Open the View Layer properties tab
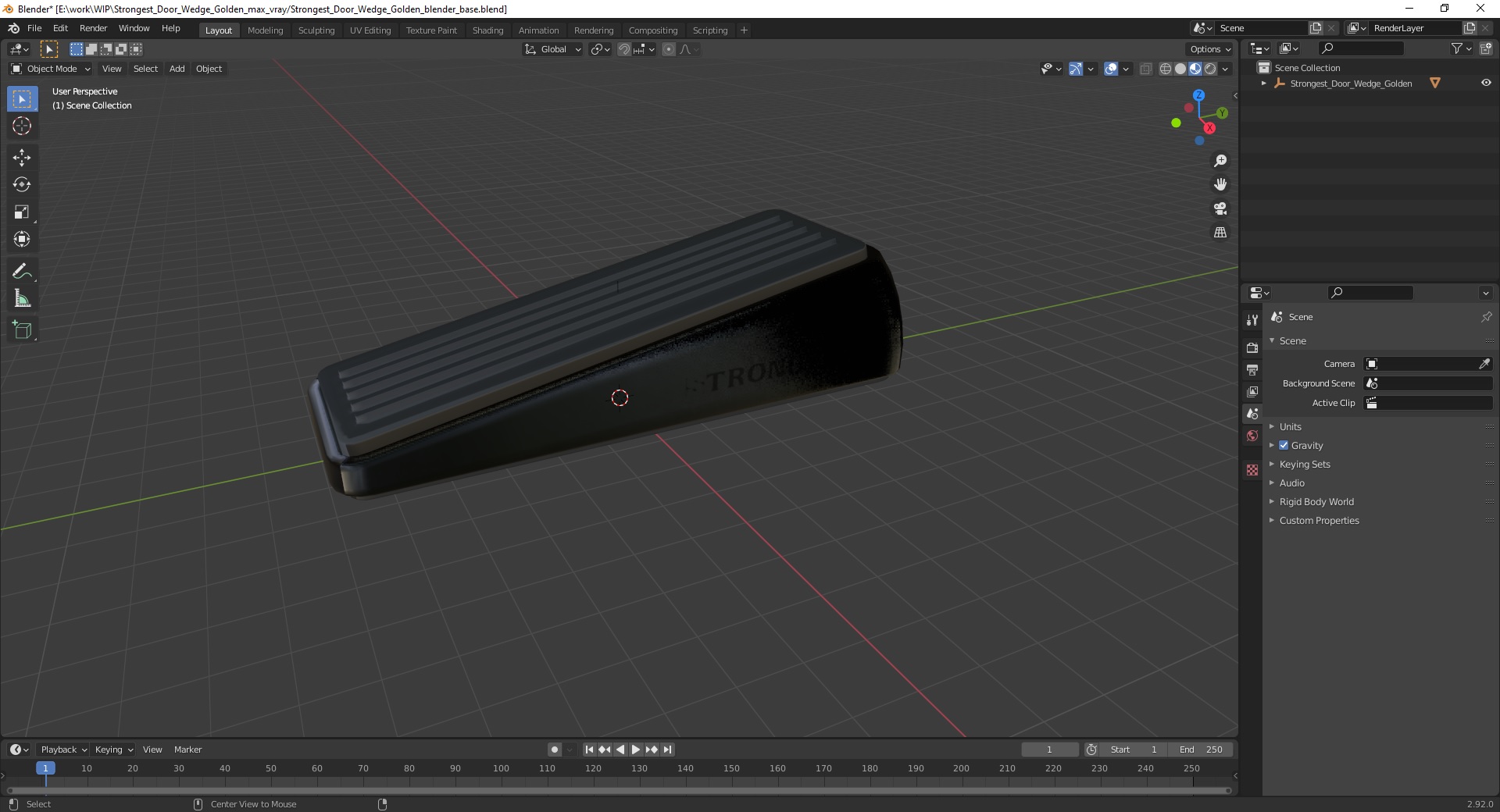This screenshot has width=1500, height=812. [x=1252, y=391]
